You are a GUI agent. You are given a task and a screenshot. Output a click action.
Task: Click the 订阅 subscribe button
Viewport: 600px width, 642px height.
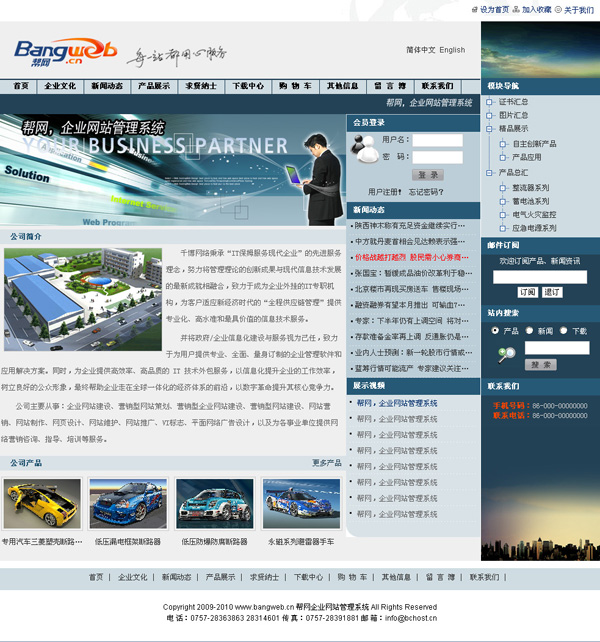(526, 292)
